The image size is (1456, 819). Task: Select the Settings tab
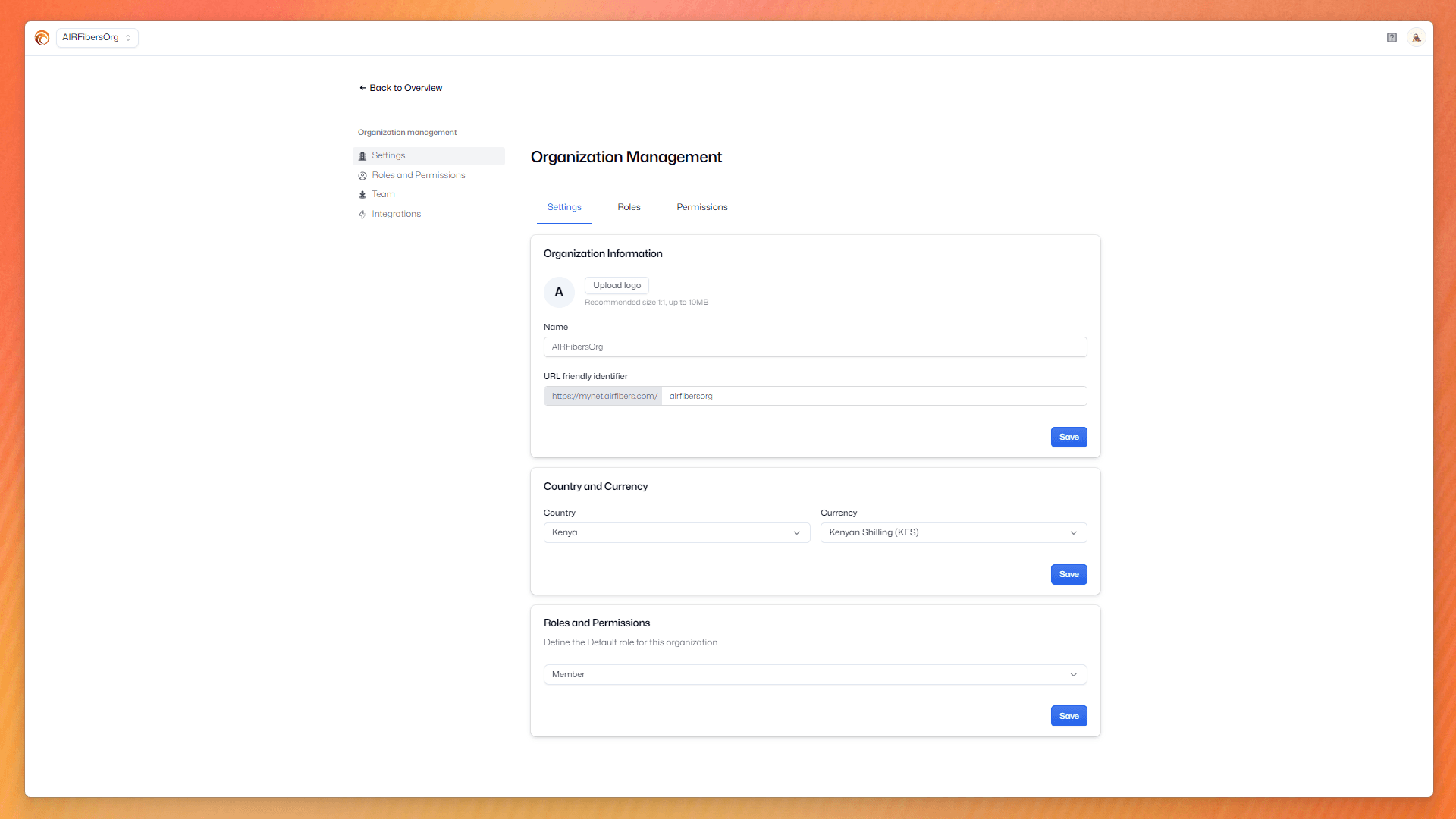[x=564, y=207]
